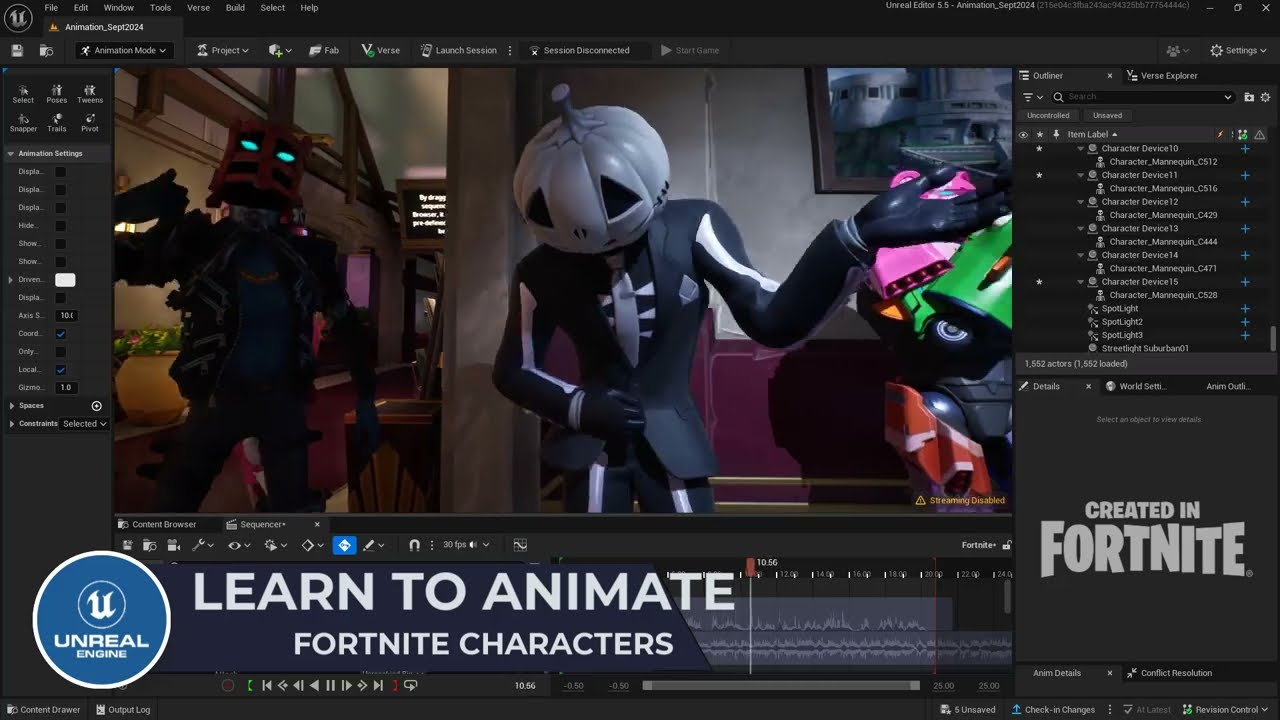Open the sequencer curve editor icon
Image resolution: width=1280 pixels, height=720 pixels.
(x=520, y=545)
